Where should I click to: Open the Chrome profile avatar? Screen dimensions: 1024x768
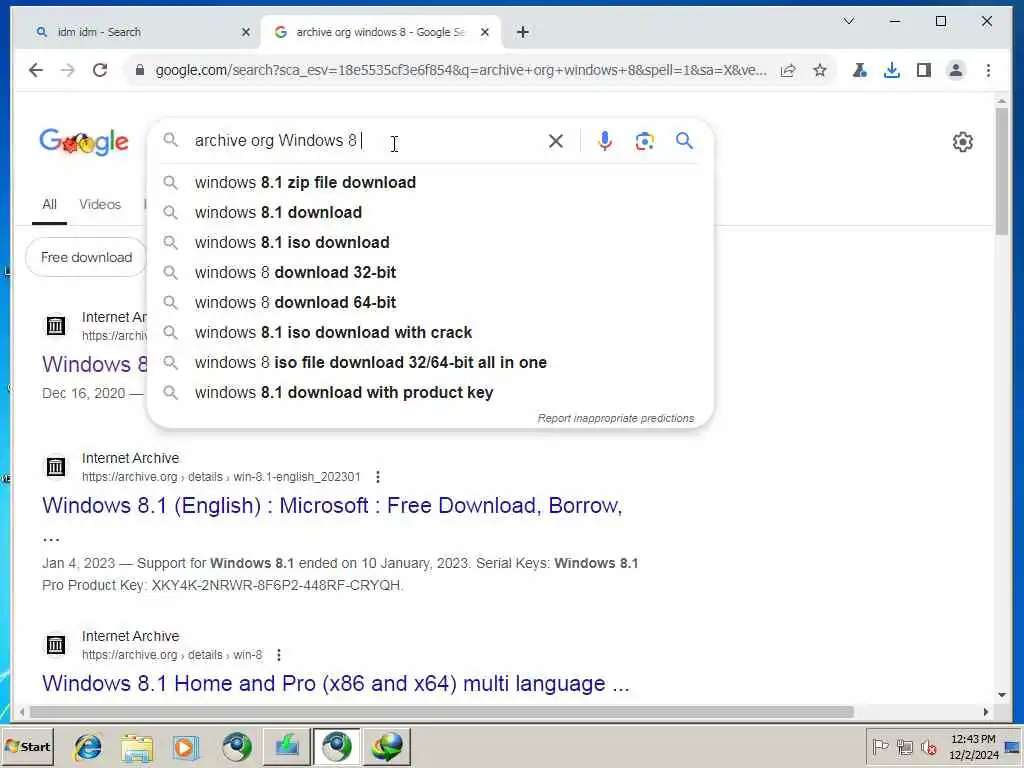coord(955,70)
